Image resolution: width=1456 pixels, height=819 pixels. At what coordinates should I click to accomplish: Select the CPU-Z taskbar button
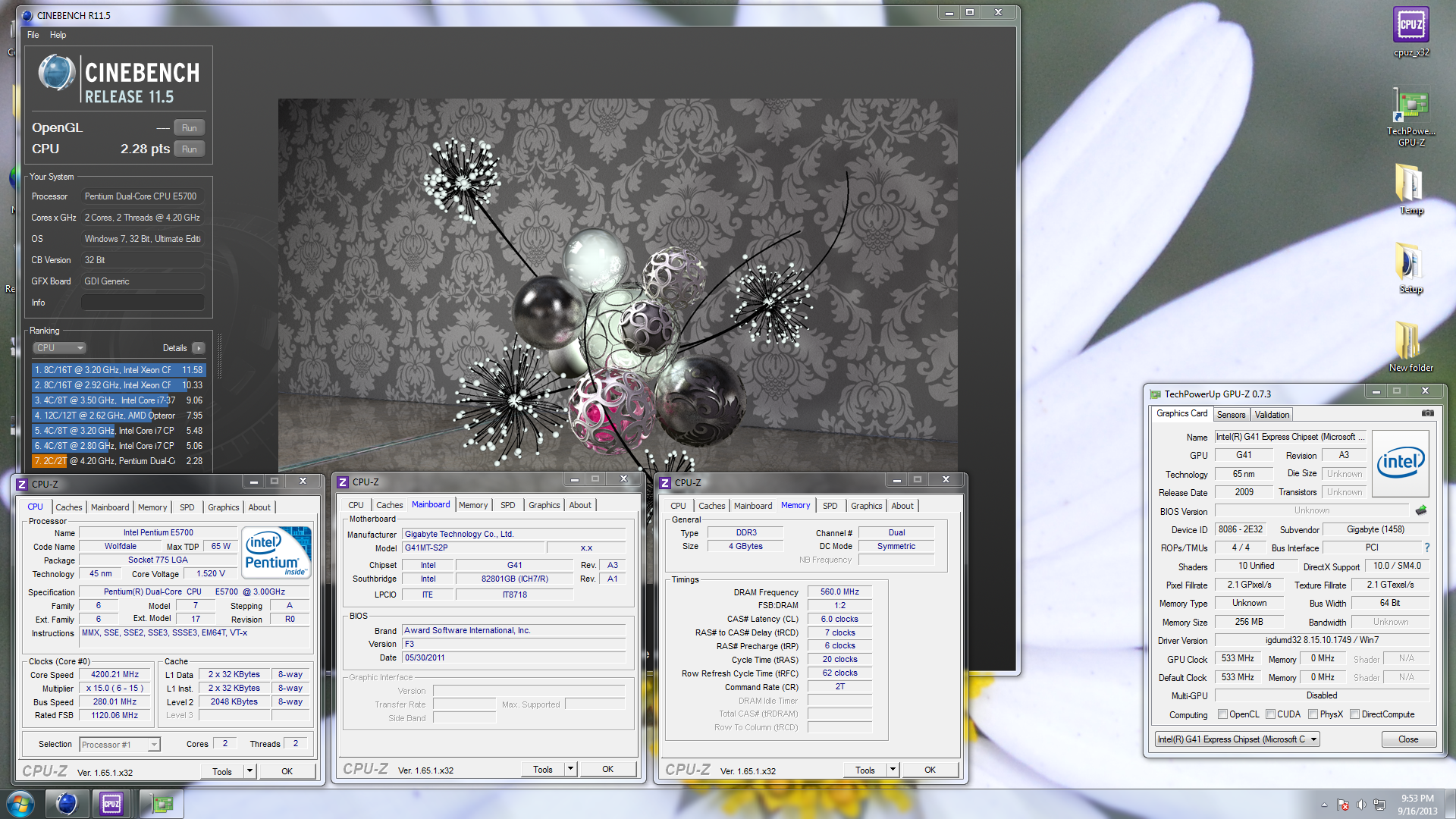pyautogui.click(x=111, y=804)
